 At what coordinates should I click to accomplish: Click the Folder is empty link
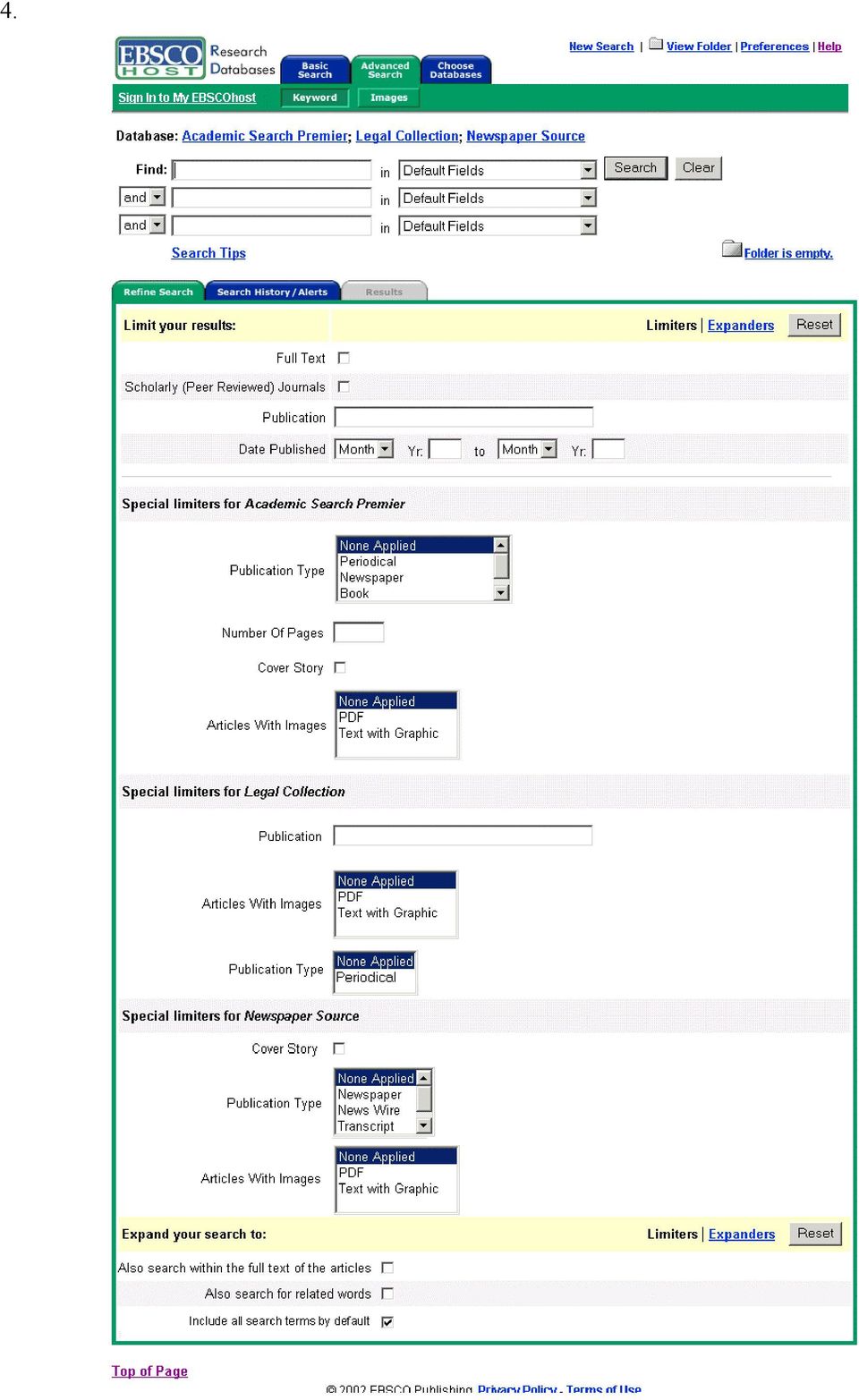[788, 253]
